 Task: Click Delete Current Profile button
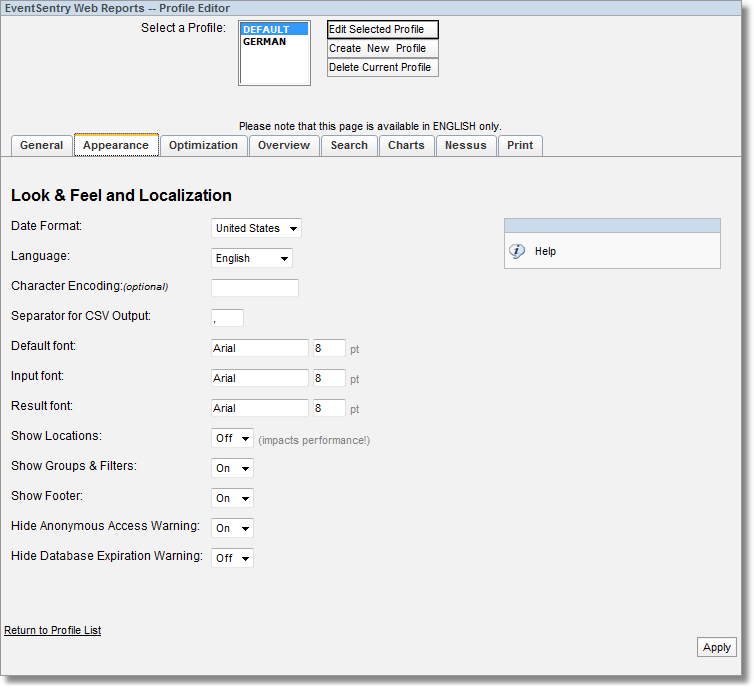pyautogui.click(x=383, y=67)
